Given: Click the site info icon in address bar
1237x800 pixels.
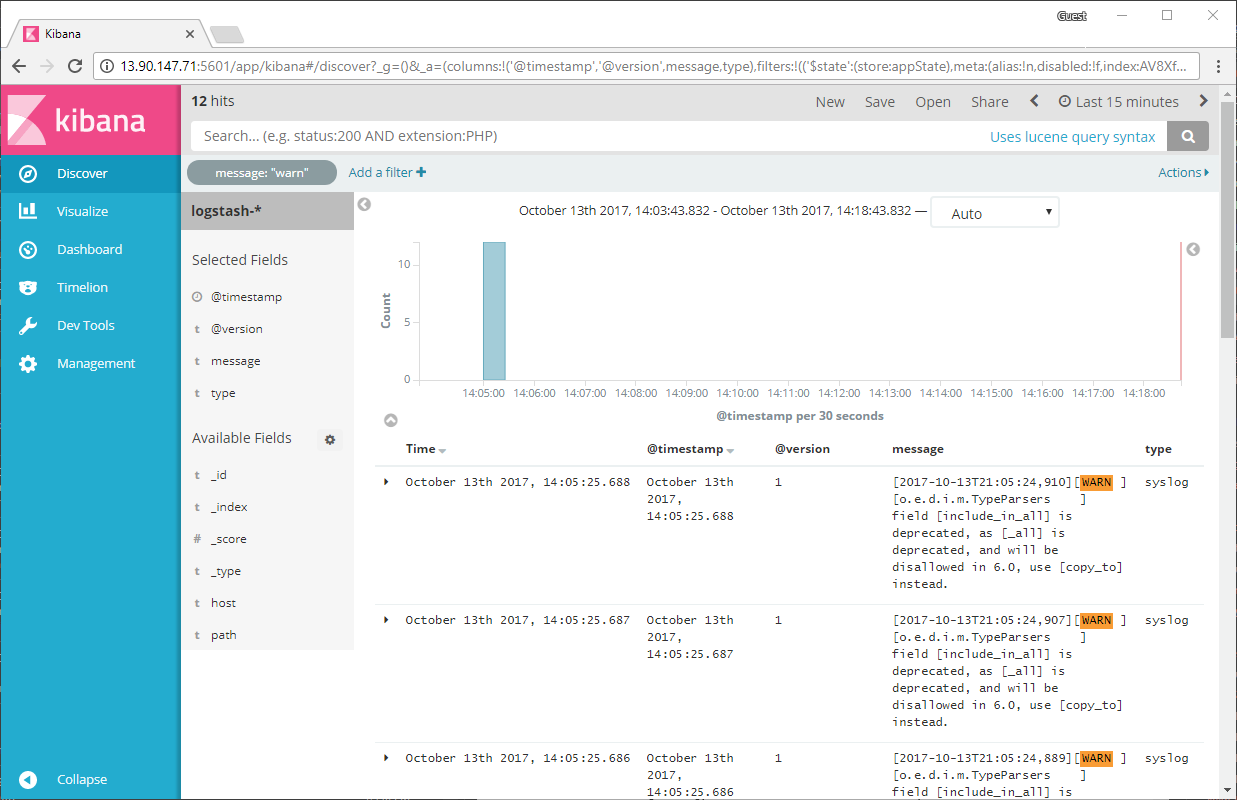Looking at the screenshot, I should (x=107, y=66).
